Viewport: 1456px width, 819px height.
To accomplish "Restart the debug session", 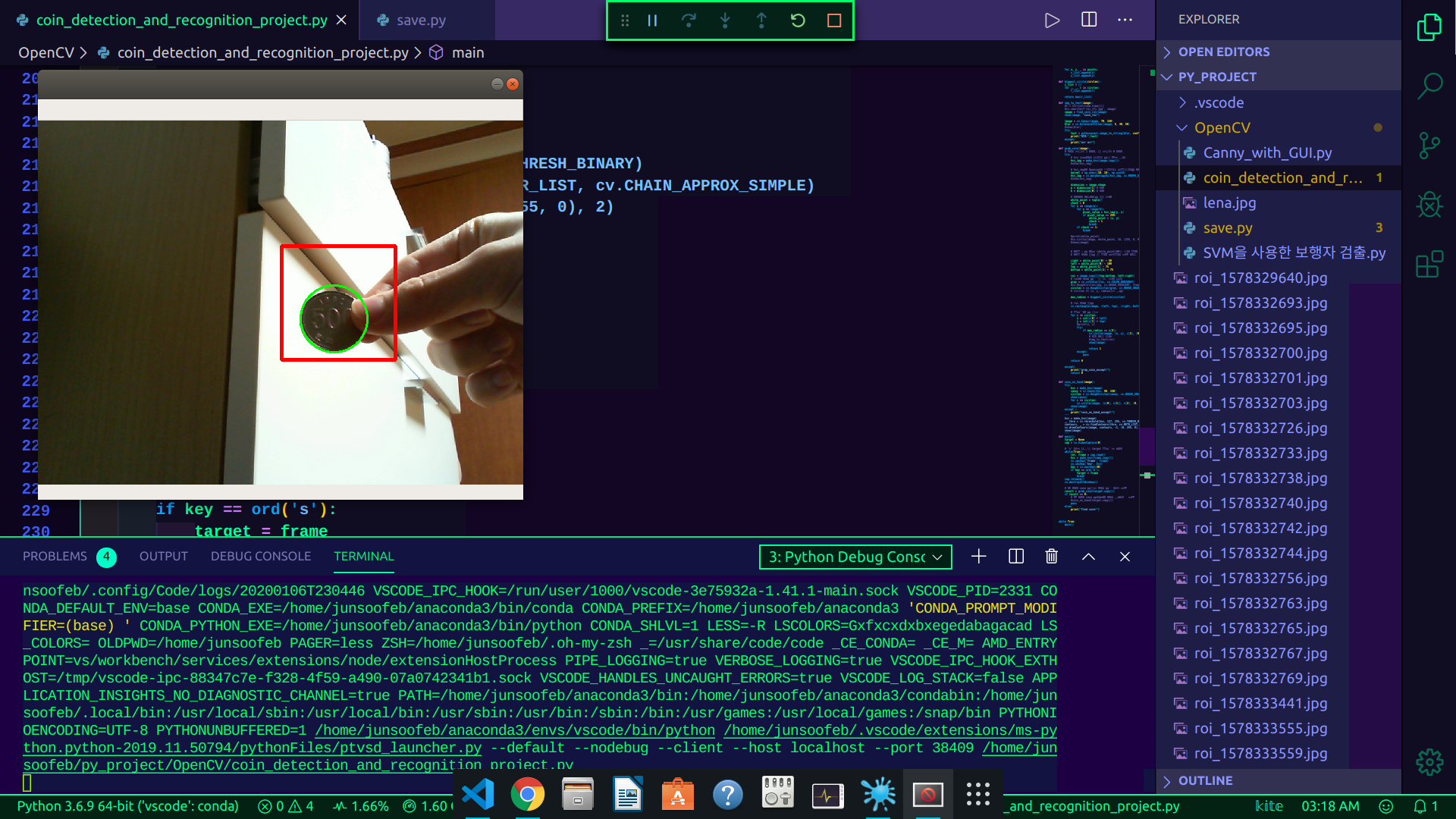I will [798, 20].
